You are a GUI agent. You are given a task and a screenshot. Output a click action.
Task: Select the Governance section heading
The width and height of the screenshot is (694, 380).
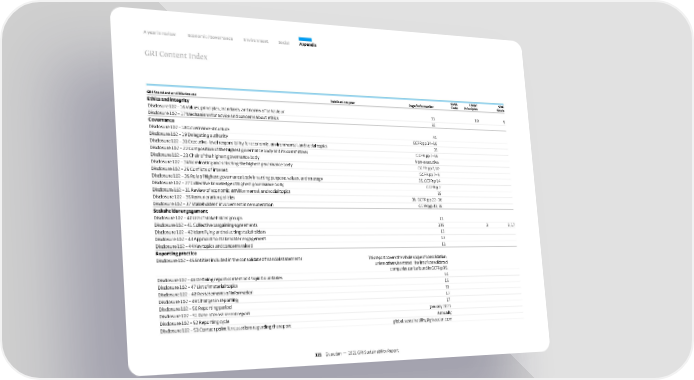click(161, 119)
